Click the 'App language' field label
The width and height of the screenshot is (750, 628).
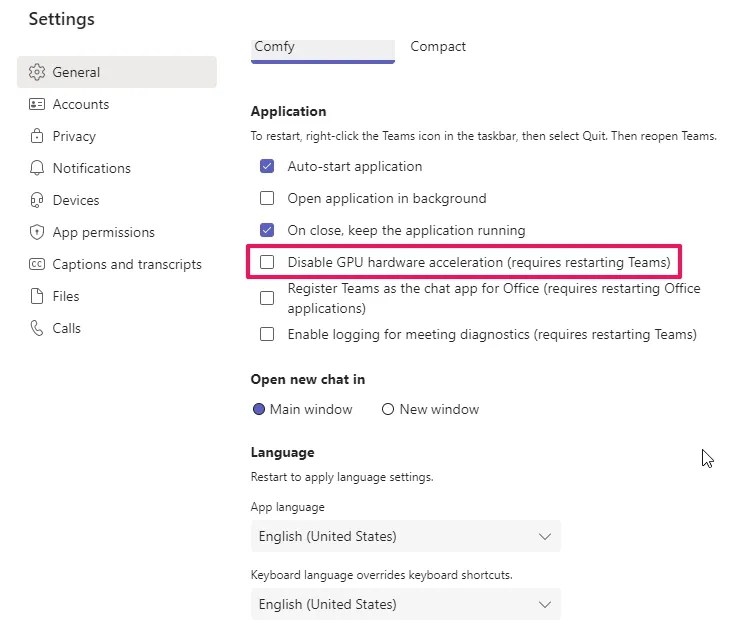(x=287, y=507)
